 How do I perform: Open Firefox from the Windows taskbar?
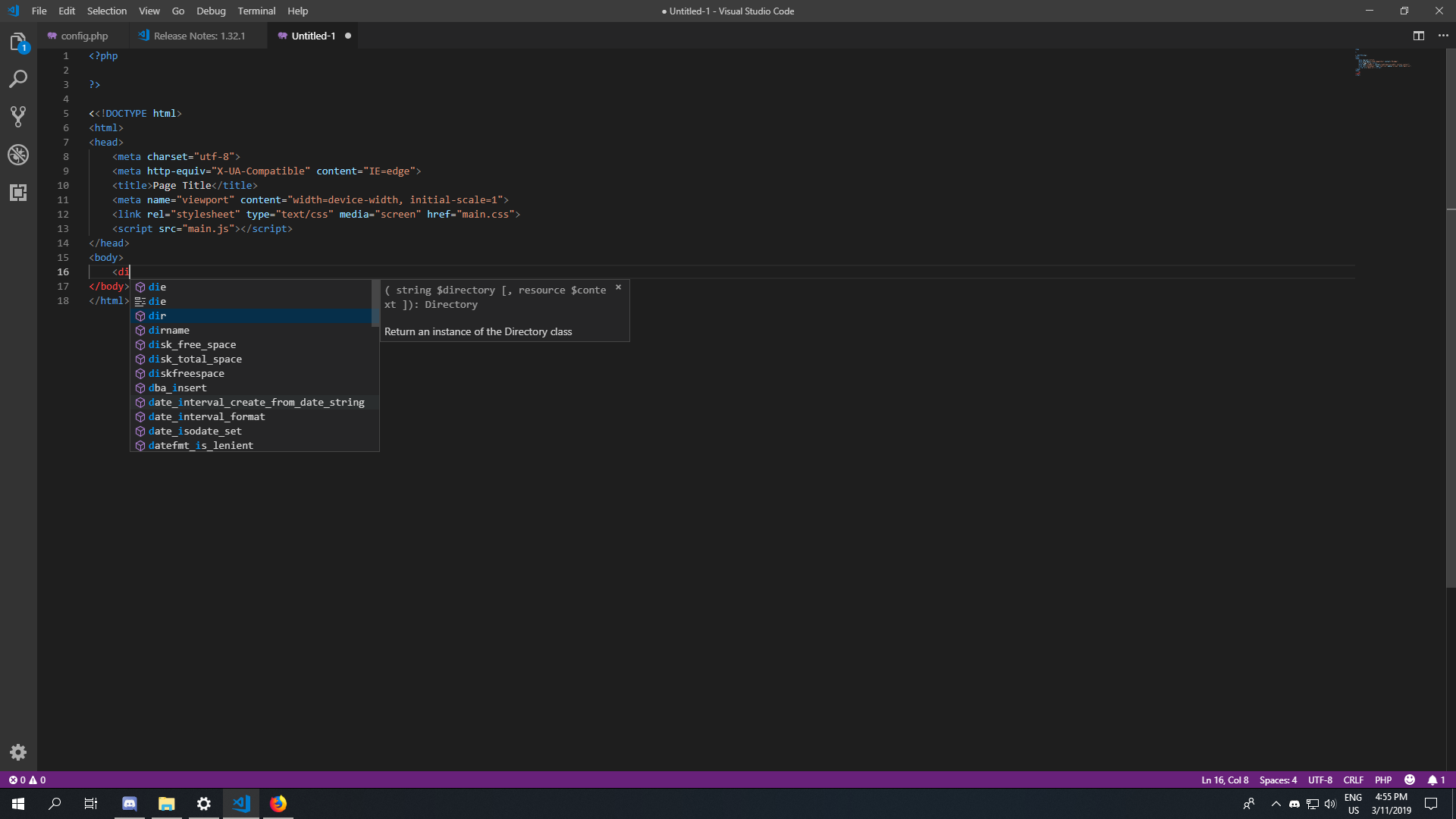click(x=278, y=803)
